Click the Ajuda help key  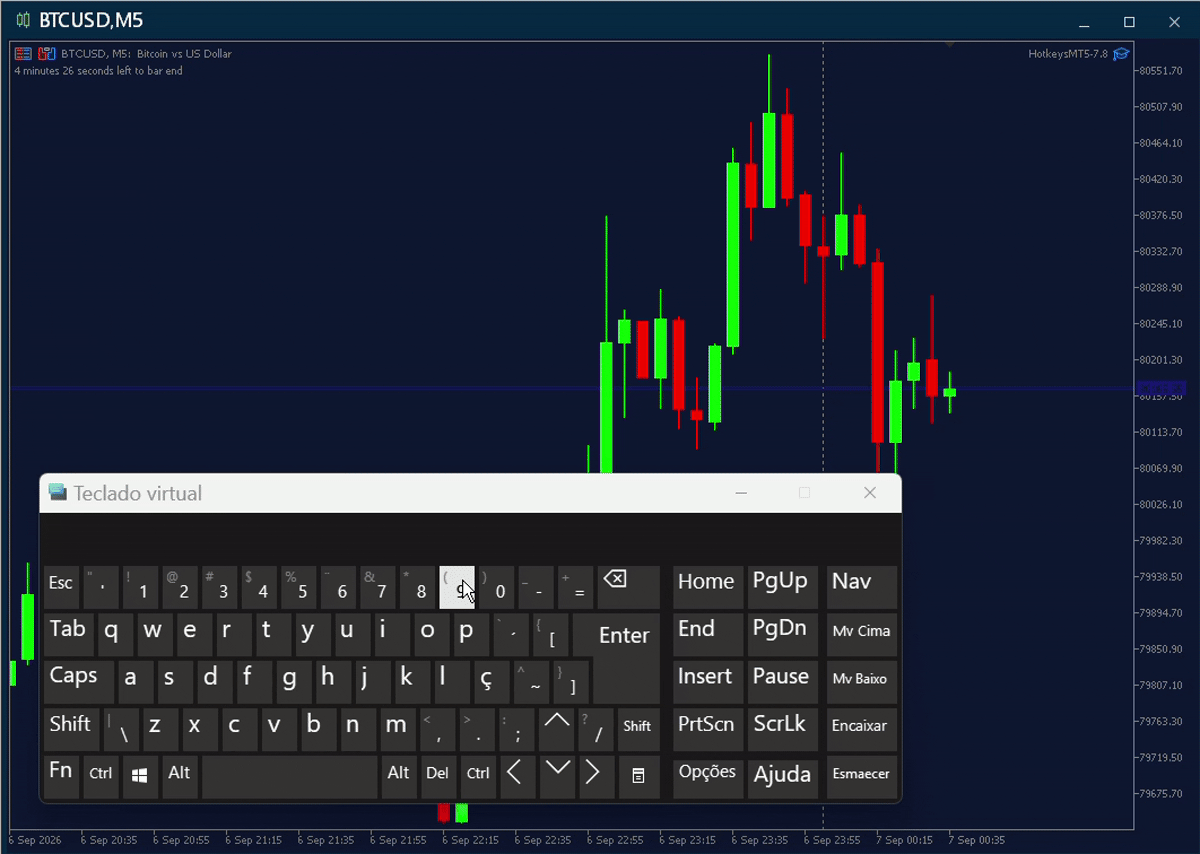[783, 776]
